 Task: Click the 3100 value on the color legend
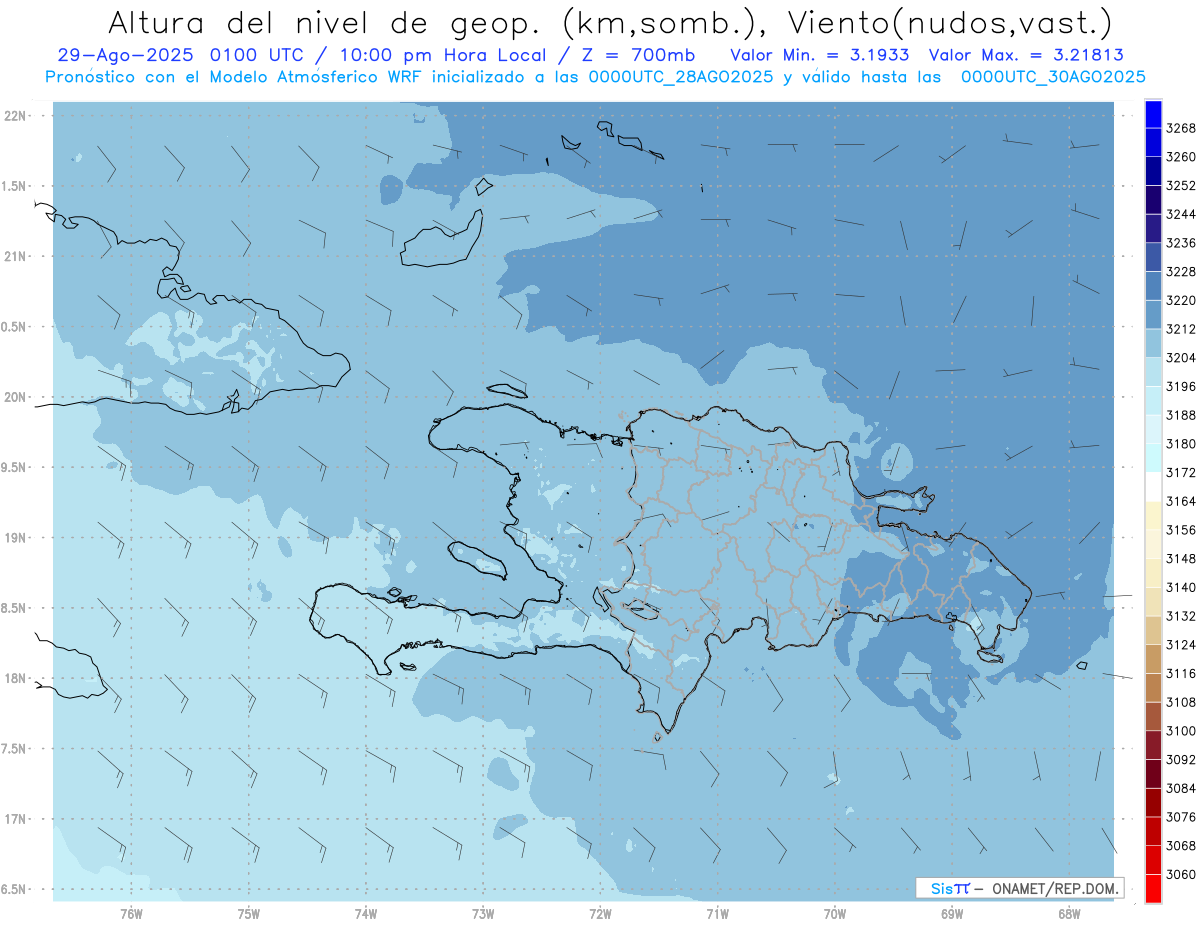(1181, 731)
